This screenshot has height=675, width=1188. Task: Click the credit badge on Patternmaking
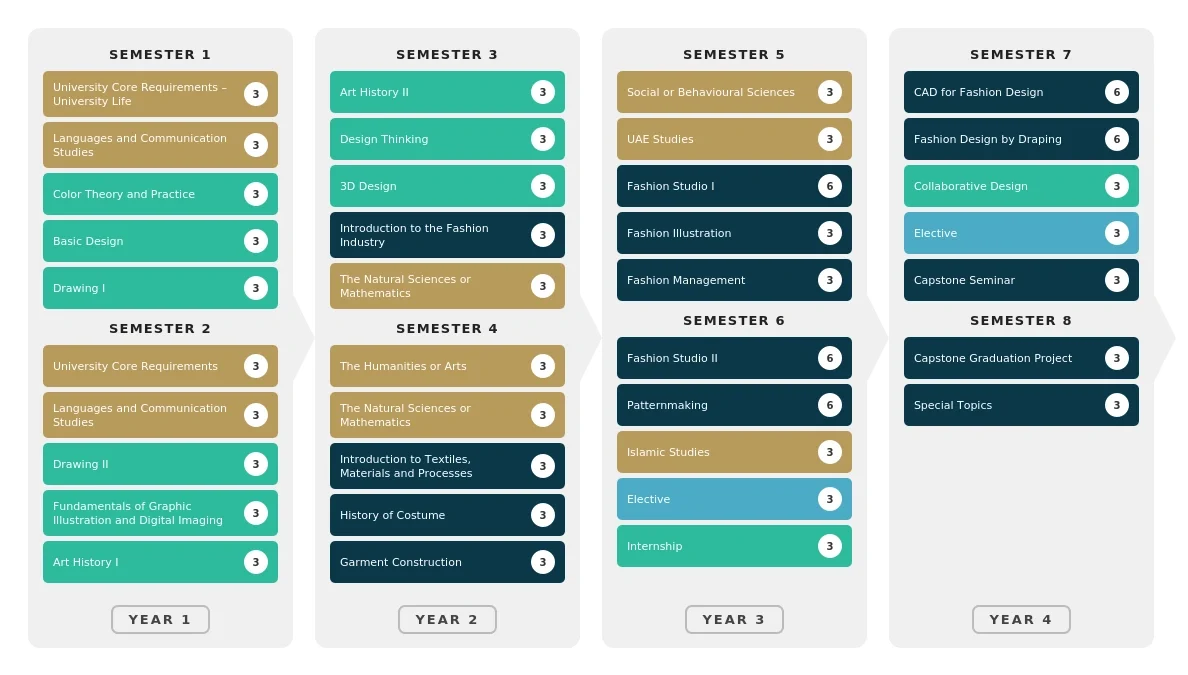pos(829,405)
